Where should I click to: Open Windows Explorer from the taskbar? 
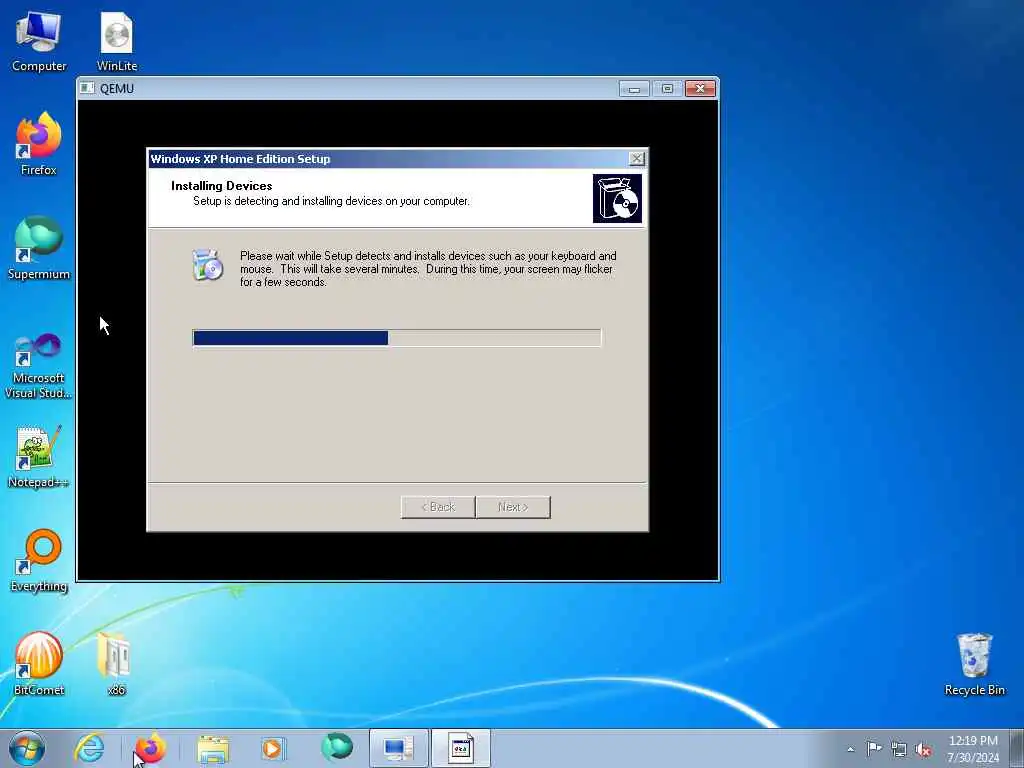pyautogui.click(x=213, y=748)
